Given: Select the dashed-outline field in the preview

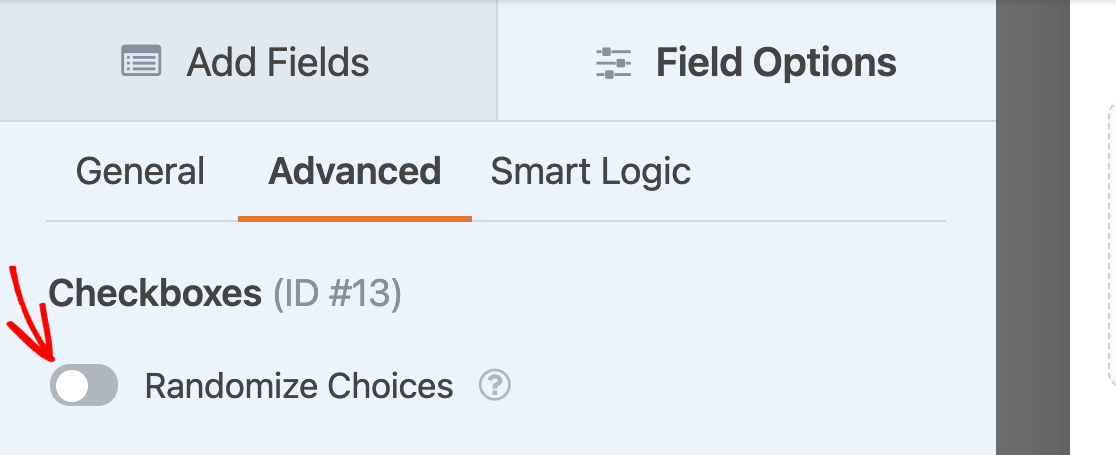Looking at the screenshot, I should pos(1111,246).
